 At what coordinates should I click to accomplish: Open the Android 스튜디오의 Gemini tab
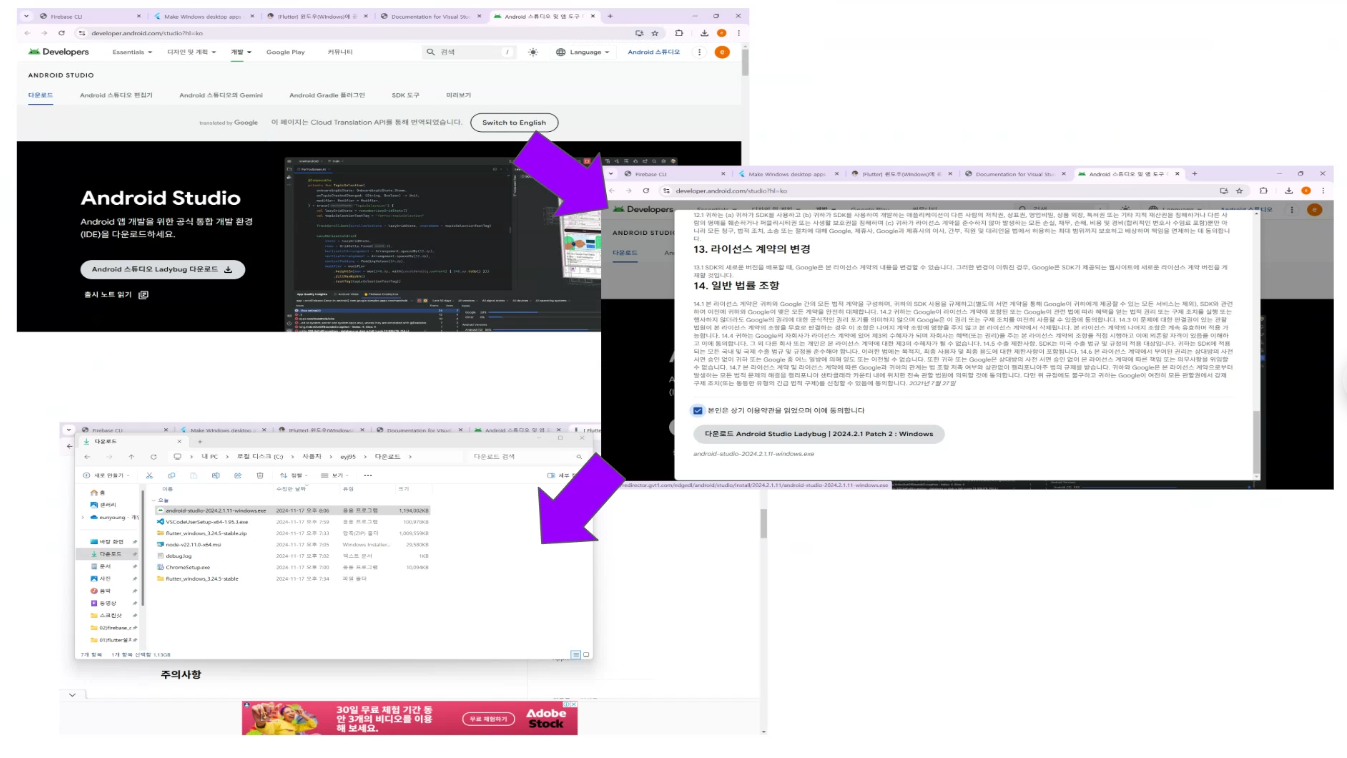coord(221,95)
